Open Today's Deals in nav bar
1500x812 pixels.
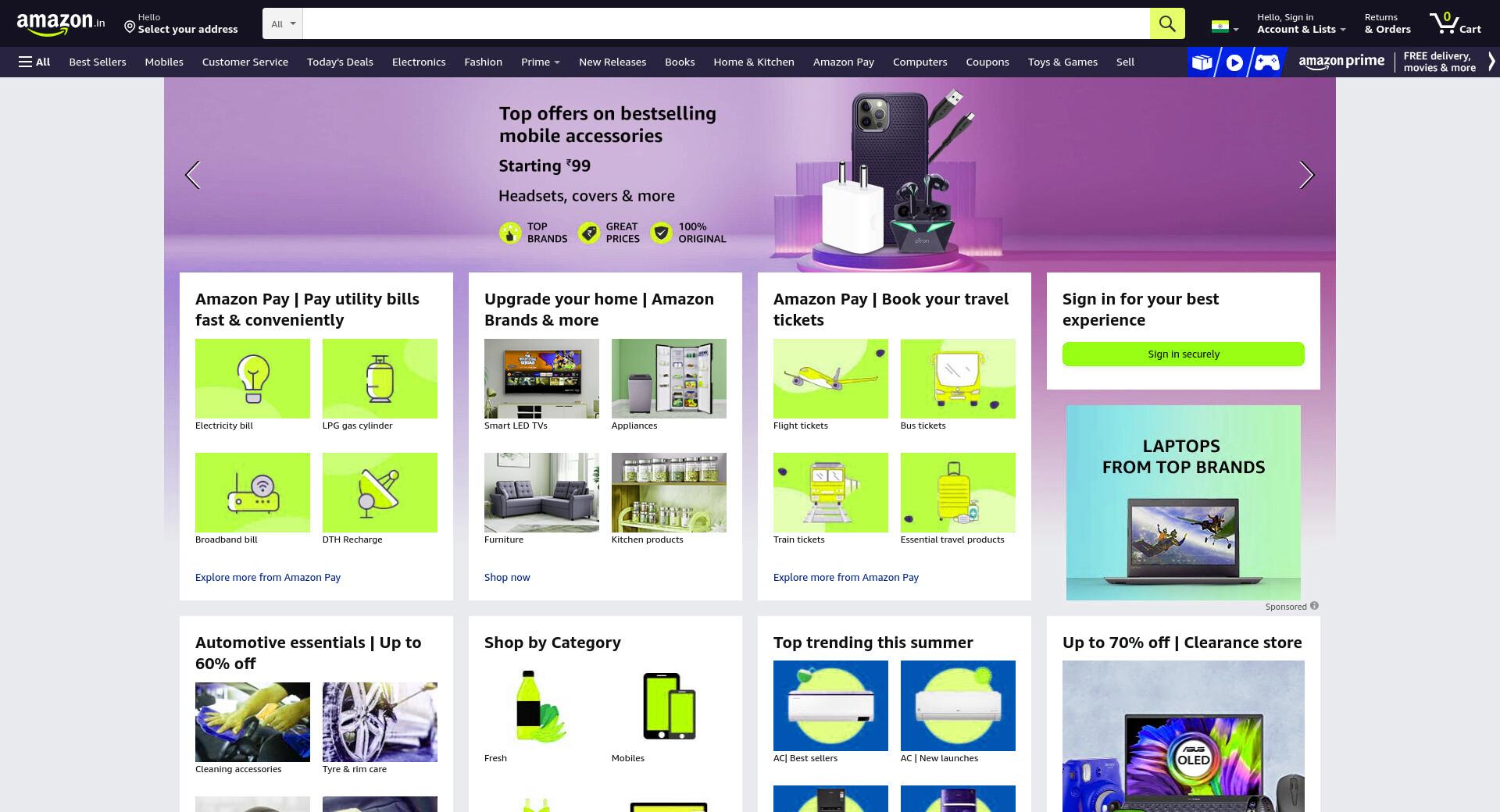340,62
